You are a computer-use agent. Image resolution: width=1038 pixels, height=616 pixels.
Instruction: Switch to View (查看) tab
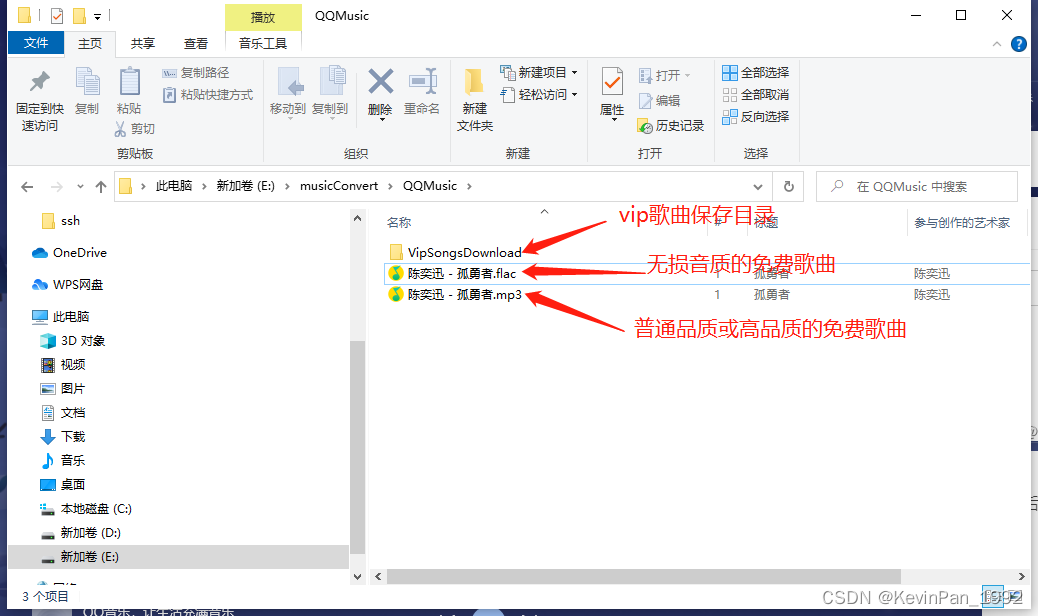pos(195,44)
